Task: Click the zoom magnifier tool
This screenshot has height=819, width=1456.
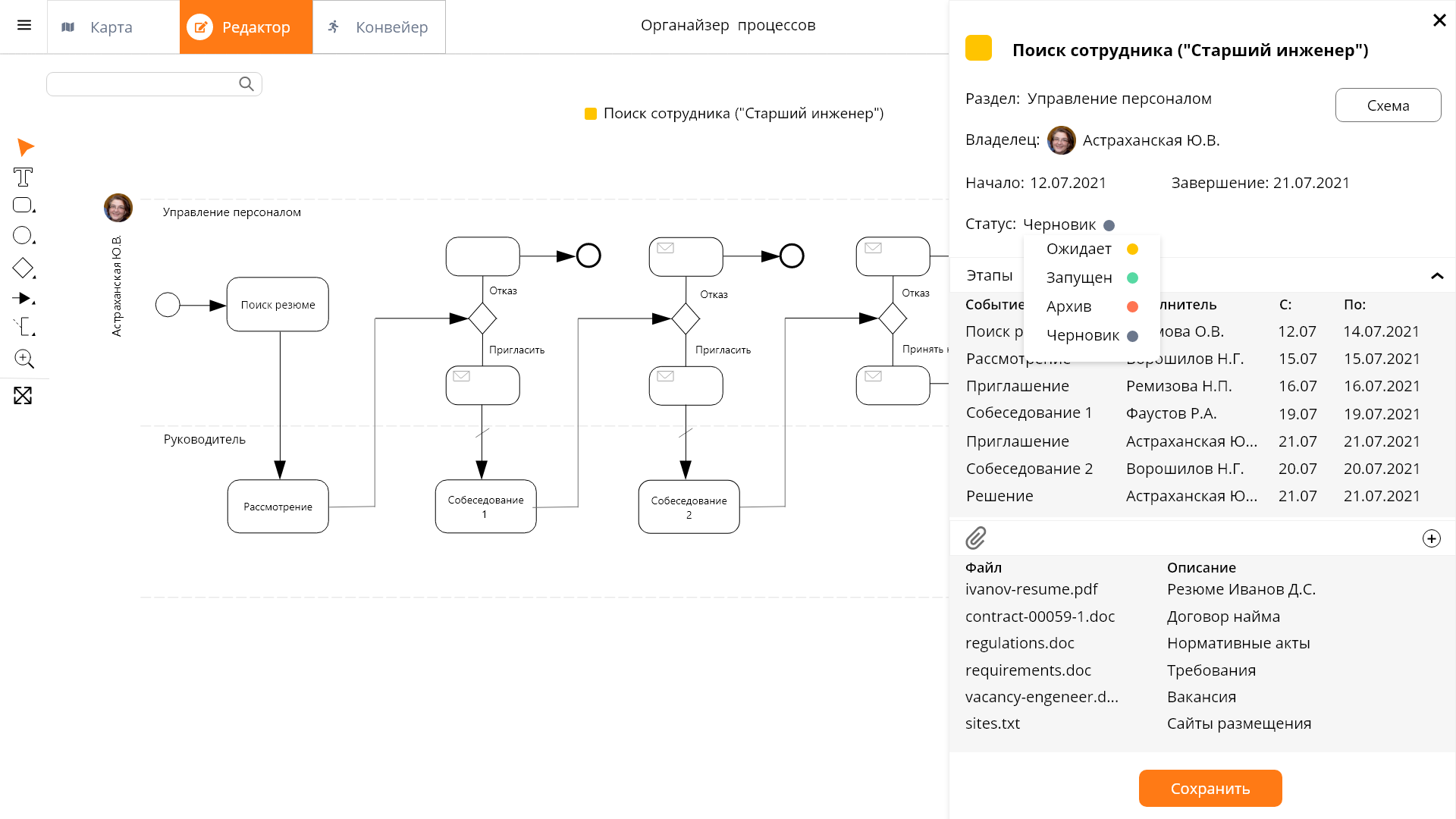Action: pos(24,359)
